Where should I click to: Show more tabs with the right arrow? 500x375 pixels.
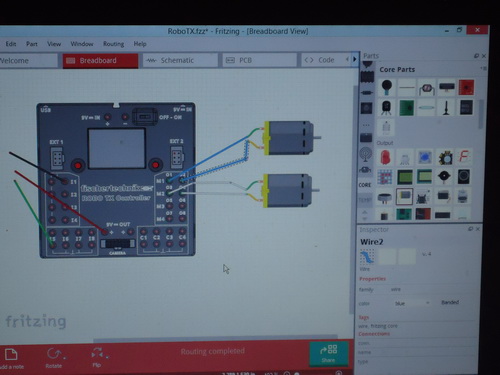click(x=354, y=59)
